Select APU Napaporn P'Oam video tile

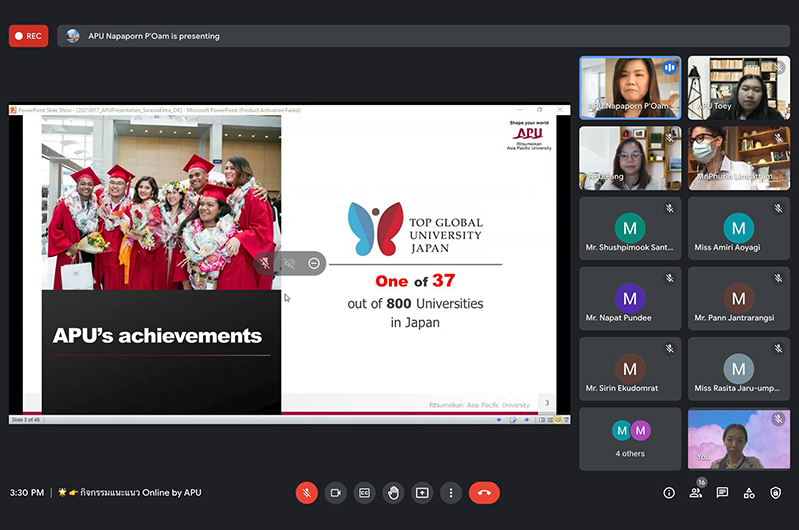(x=630, y=88)
